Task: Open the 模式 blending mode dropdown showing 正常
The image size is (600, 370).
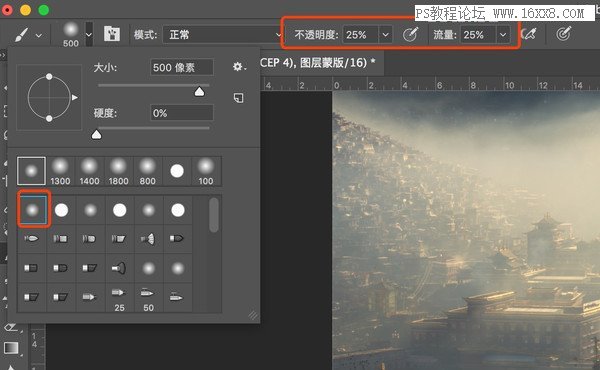Action: point(222,35)
